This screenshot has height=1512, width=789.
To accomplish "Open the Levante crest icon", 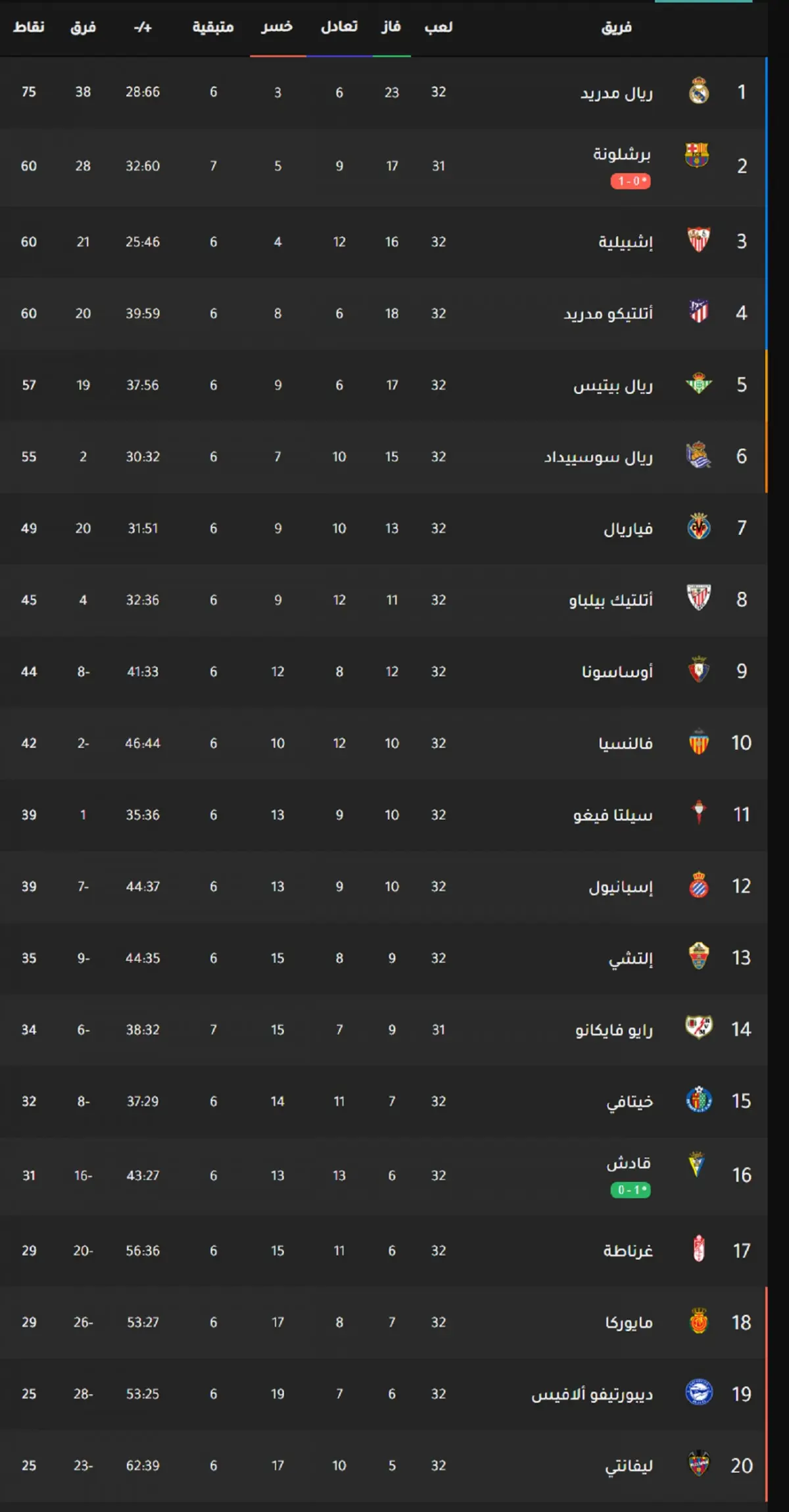I will click(x=699, y=1464).
